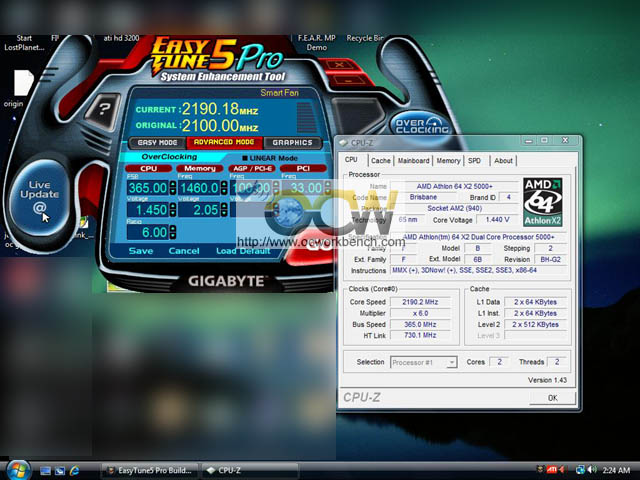This screenshot has height=480, width=640.
Task: Click the OverClocking header tab
Action: [169, 157]
